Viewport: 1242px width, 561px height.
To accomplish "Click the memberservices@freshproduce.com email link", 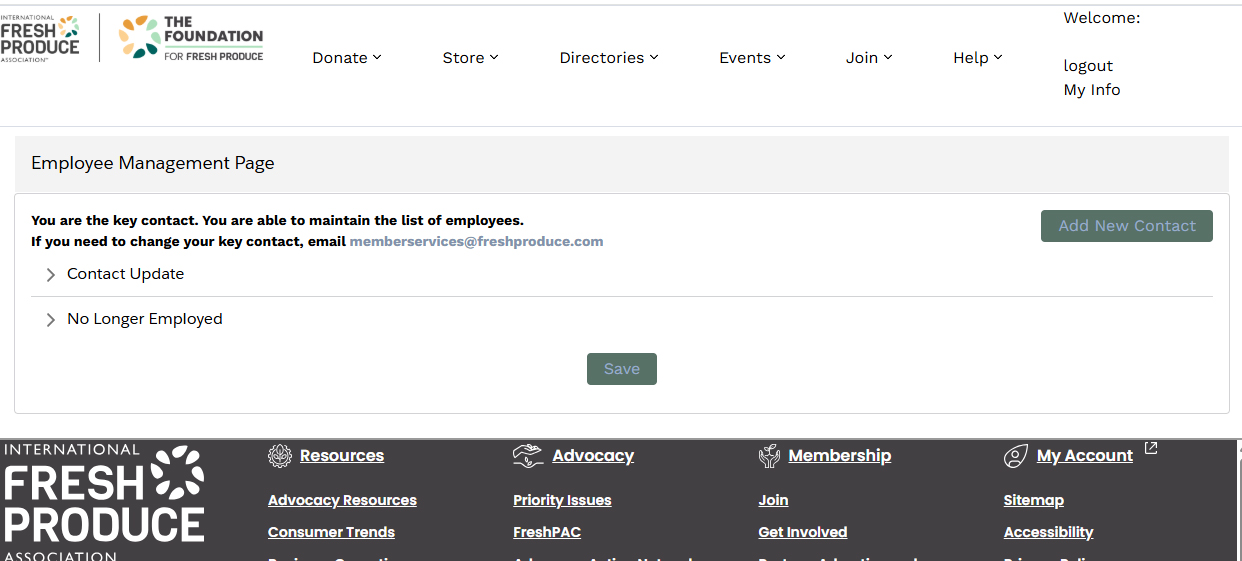I will coord(476,242).
